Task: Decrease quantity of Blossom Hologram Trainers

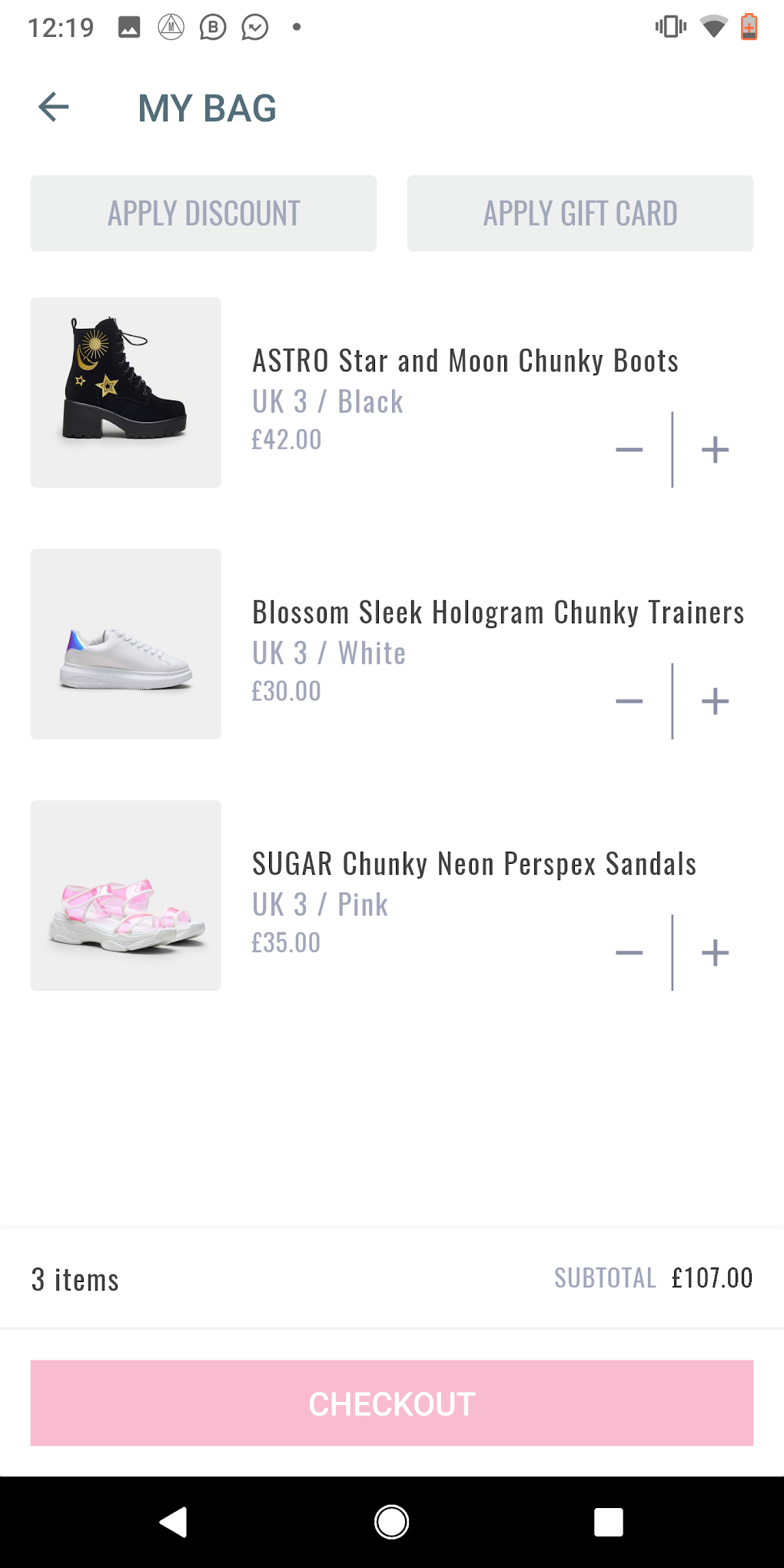Action: pyautogui.click(x=629, y=701)
